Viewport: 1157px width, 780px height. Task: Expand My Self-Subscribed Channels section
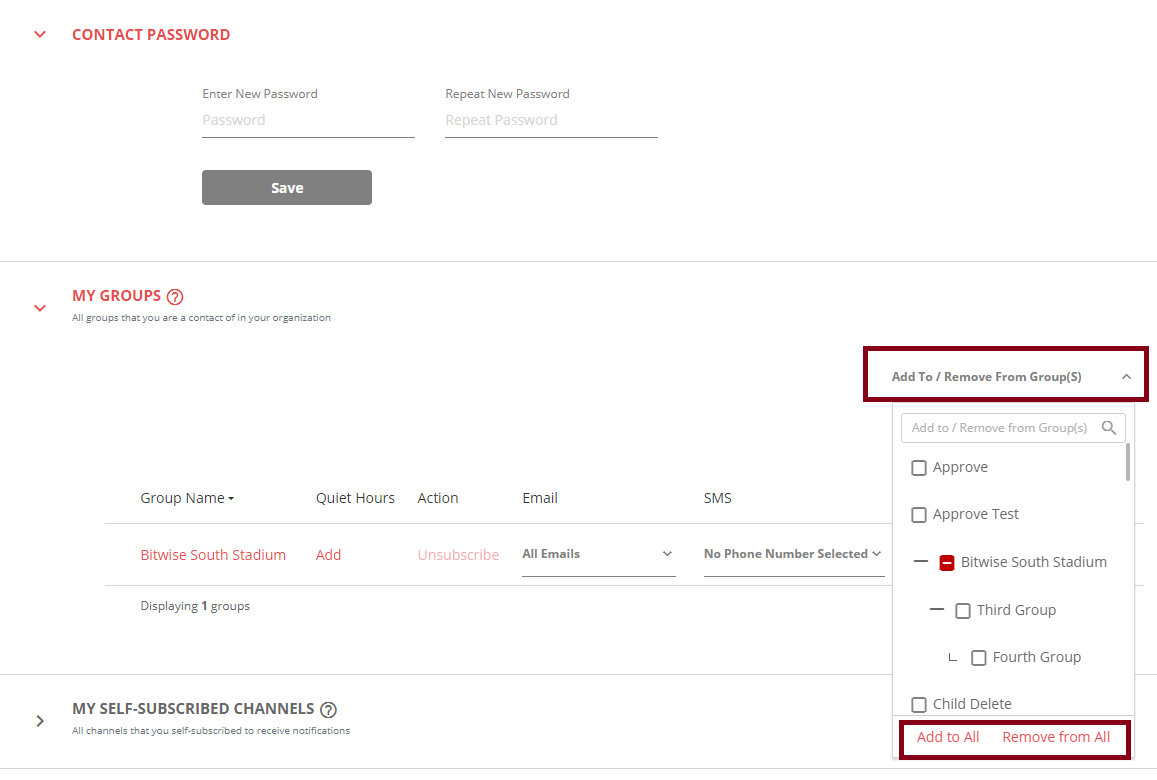tap(40, 721)
